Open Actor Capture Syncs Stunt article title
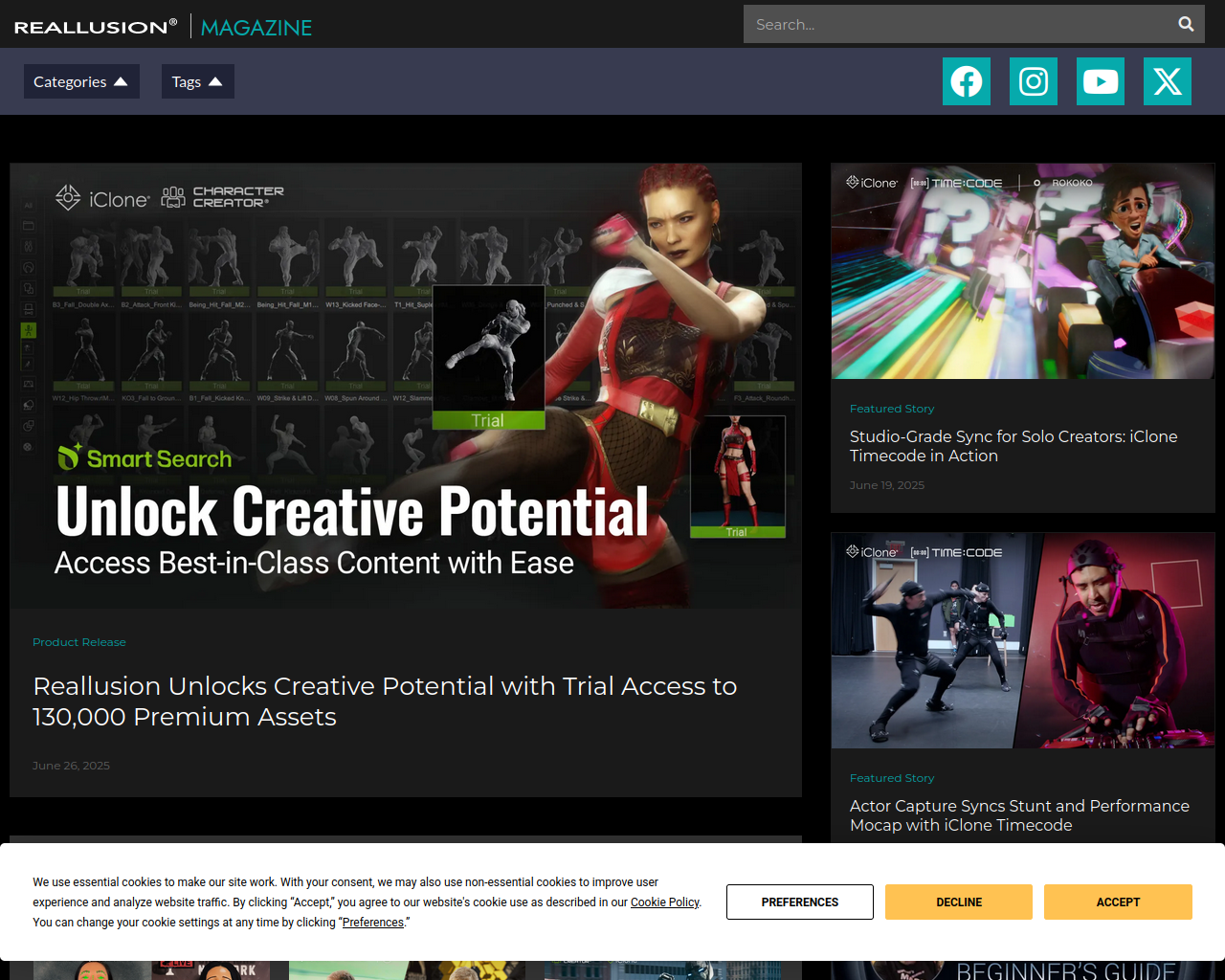1225x980 pixels. pos(1019,815)
